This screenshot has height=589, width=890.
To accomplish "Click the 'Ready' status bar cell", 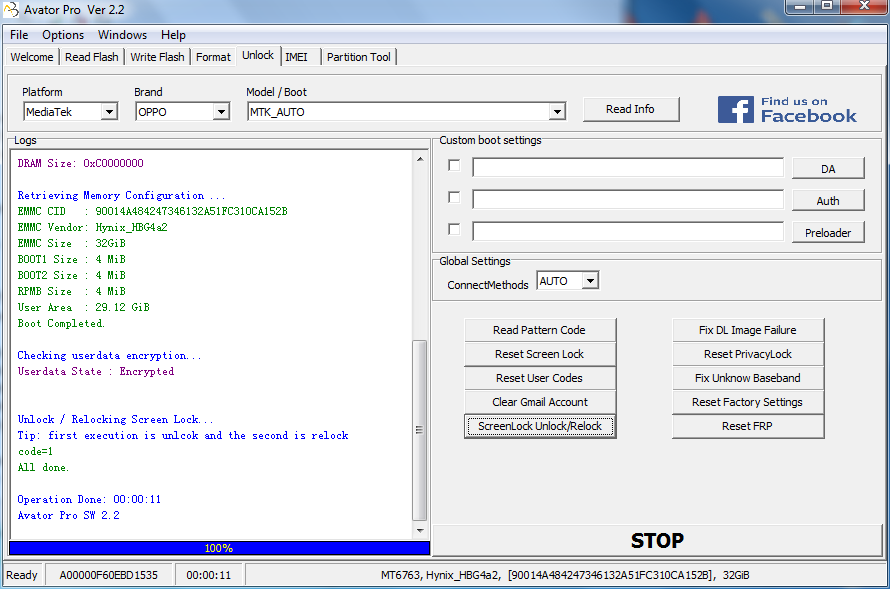I will click(x=22, y=575).
